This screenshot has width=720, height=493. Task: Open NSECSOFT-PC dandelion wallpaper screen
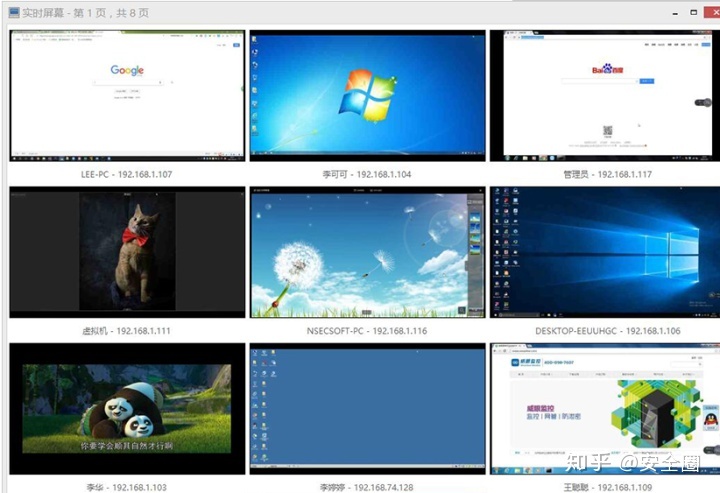367,252
